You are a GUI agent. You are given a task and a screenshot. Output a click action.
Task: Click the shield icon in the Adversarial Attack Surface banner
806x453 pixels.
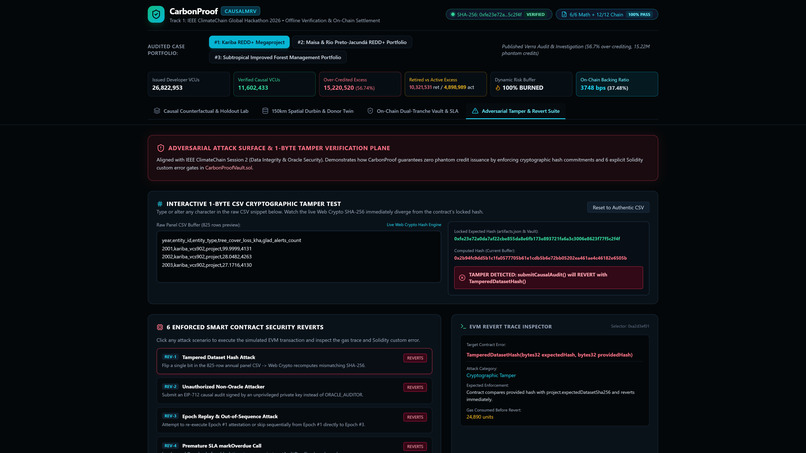[160, 148]
